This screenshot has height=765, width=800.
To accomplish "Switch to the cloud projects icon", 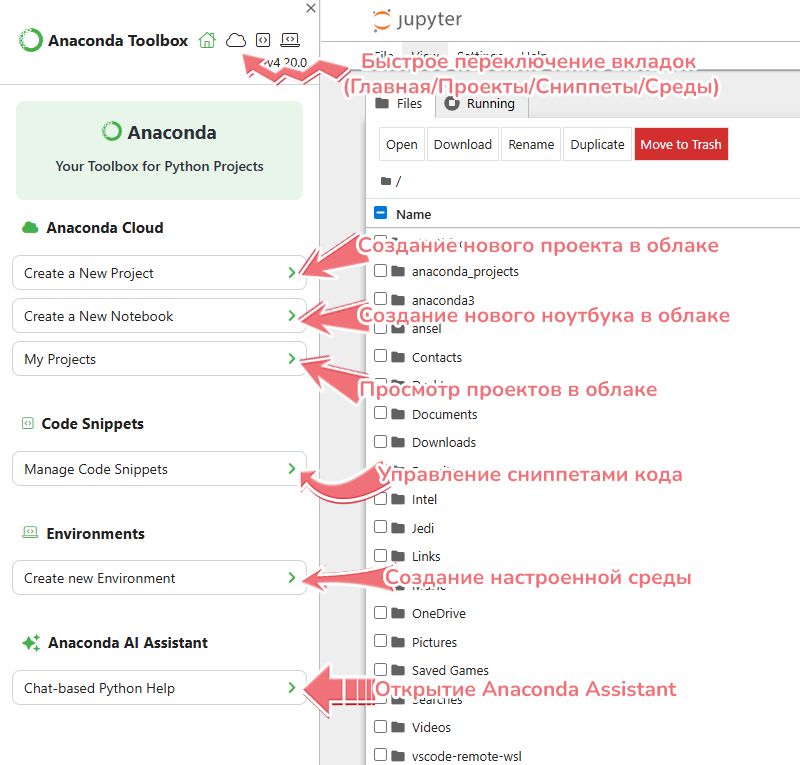I will (x=235, y=40).
